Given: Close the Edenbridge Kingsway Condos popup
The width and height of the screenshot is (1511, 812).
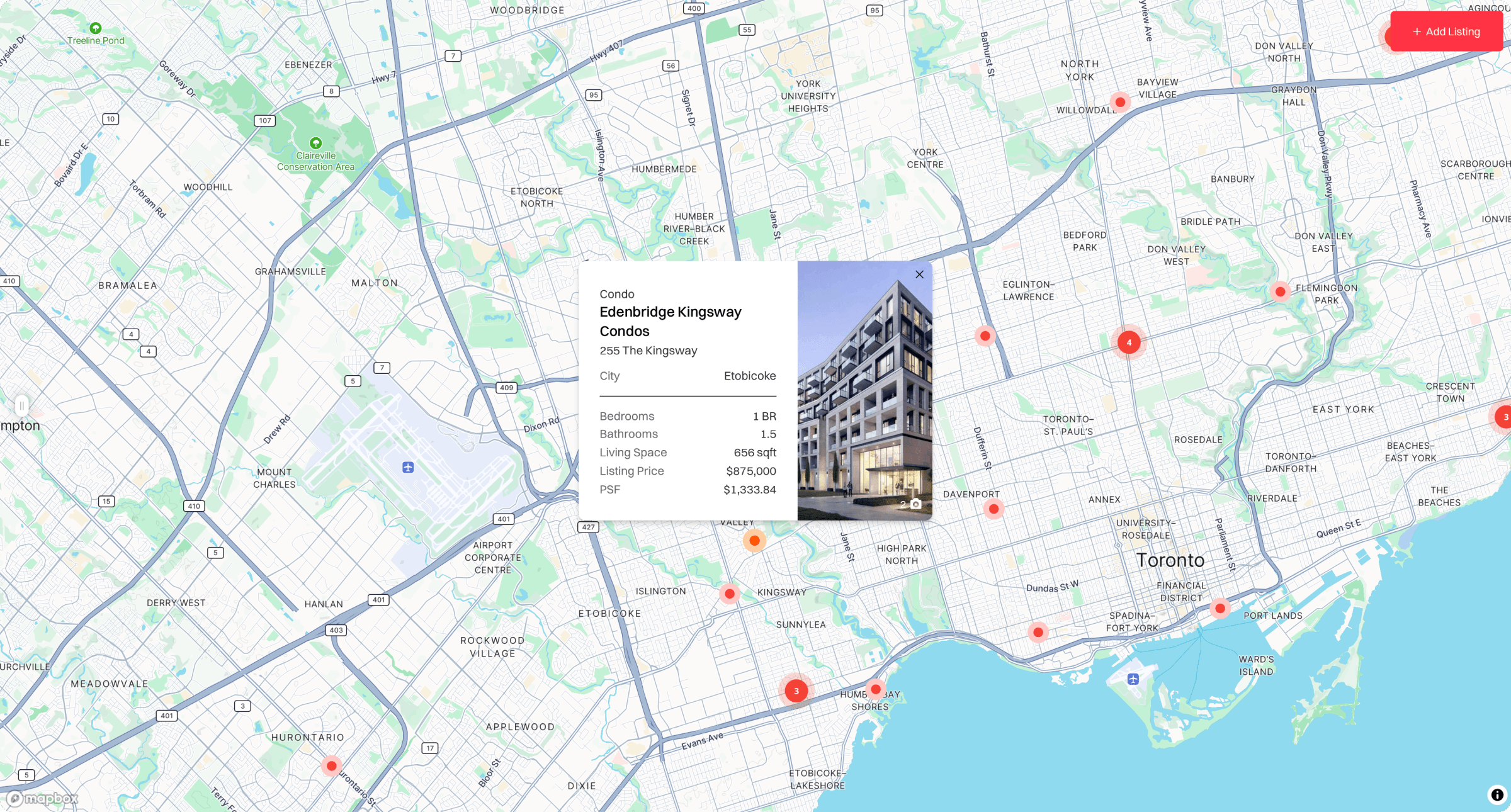Looking at the screenshot, I should 919,274.
